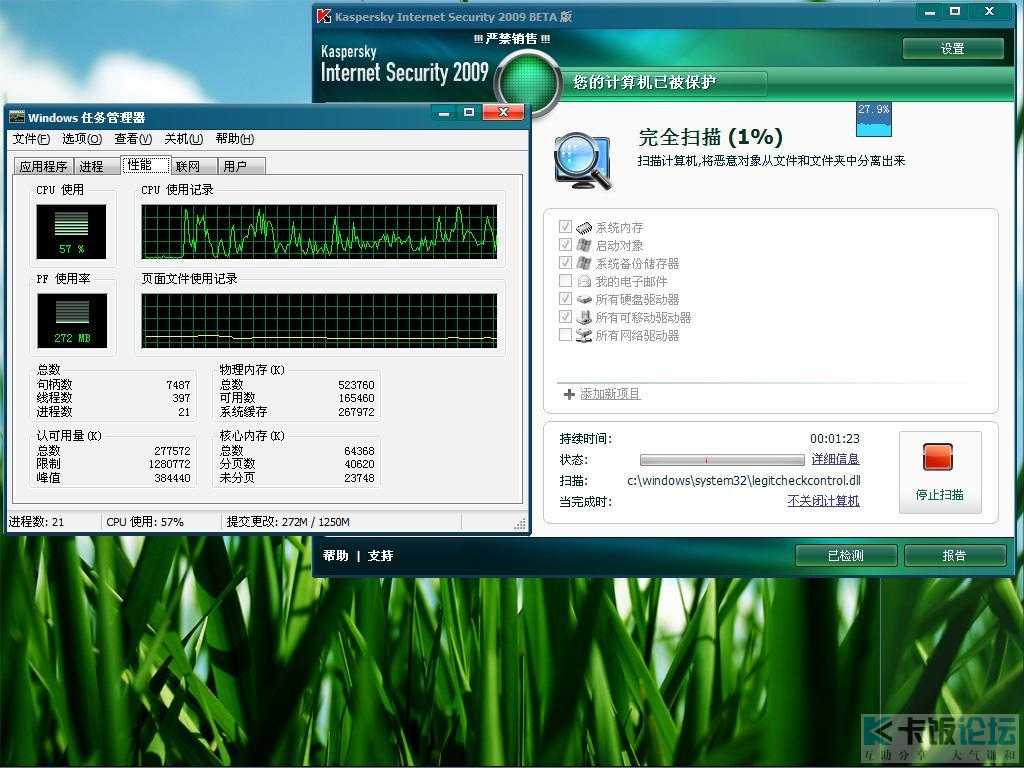Viewport: 1024px width, 768px height.
Task: Close the Windows Task Manager window
Action: click(x=503, y=112)
